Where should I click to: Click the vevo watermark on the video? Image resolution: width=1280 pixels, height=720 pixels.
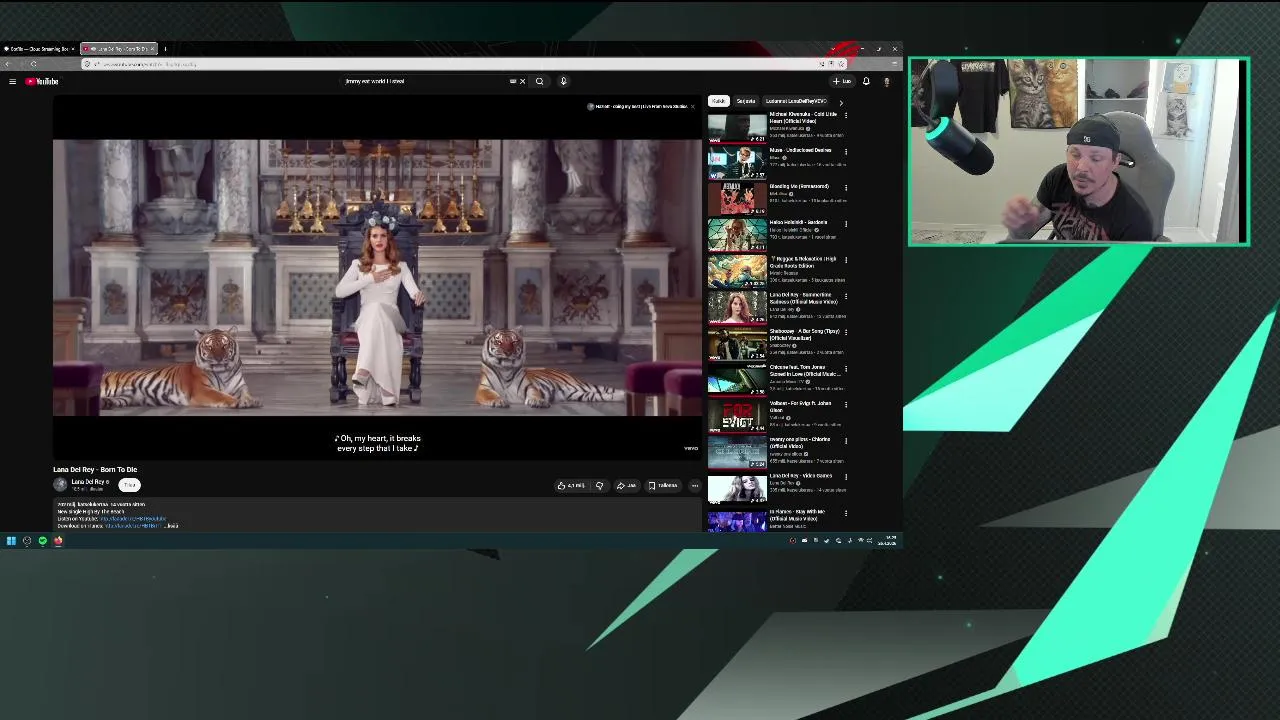coord(691,448)
